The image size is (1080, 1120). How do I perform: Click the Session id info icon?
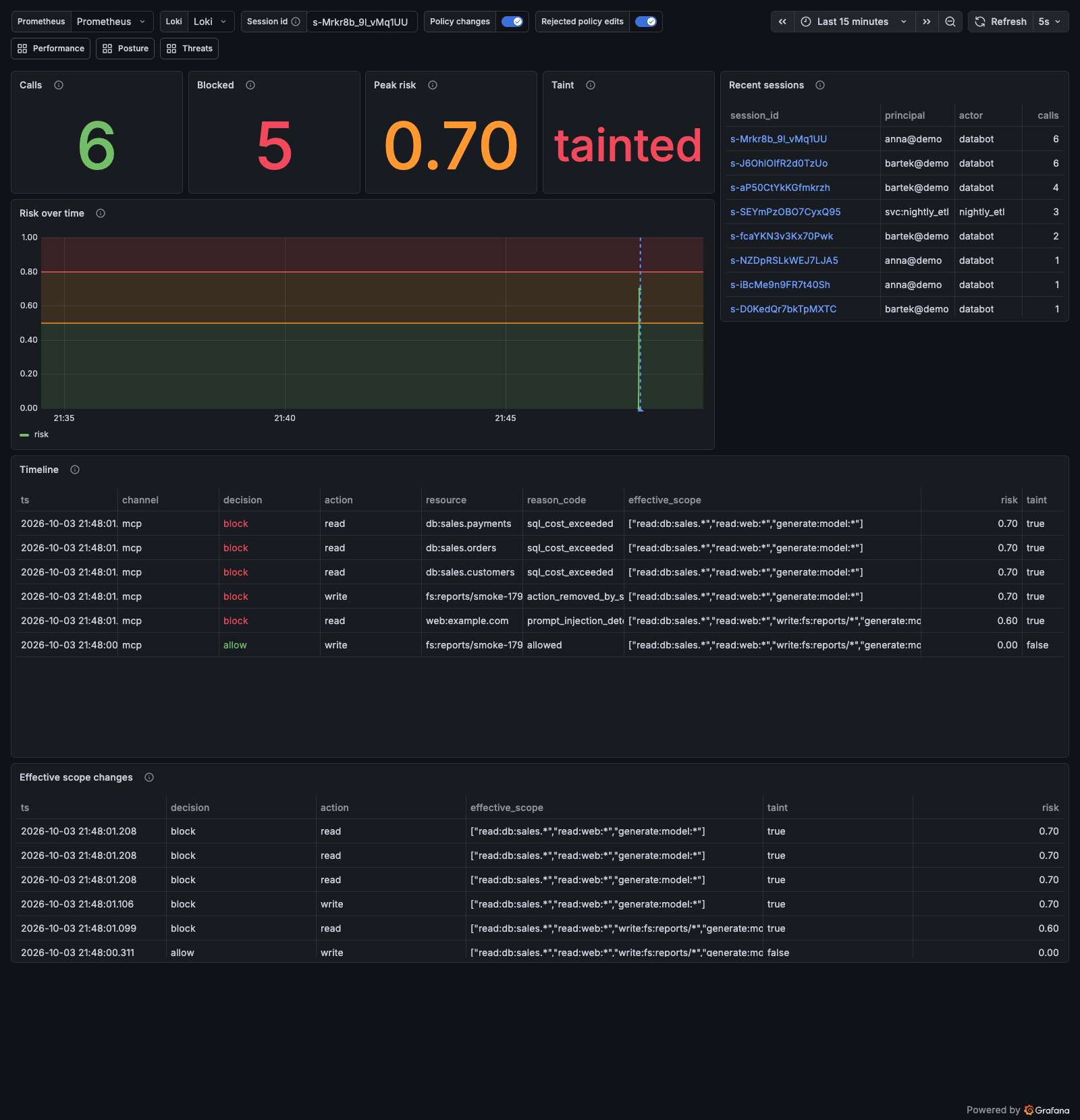click(x=296, y=22)
